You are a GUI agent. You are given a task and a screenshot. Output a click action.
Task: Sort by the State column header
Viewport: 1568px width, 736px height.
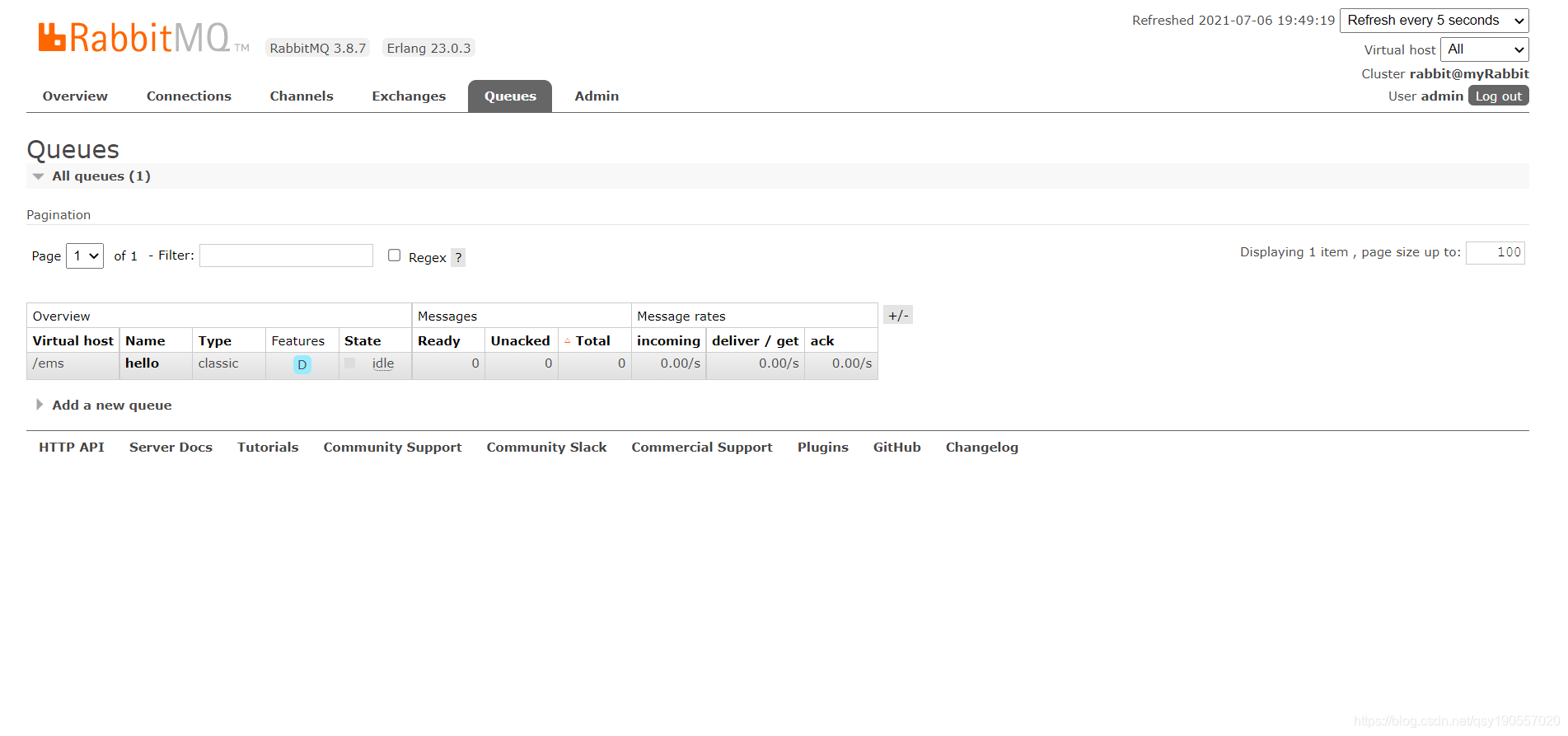[363, 341]
